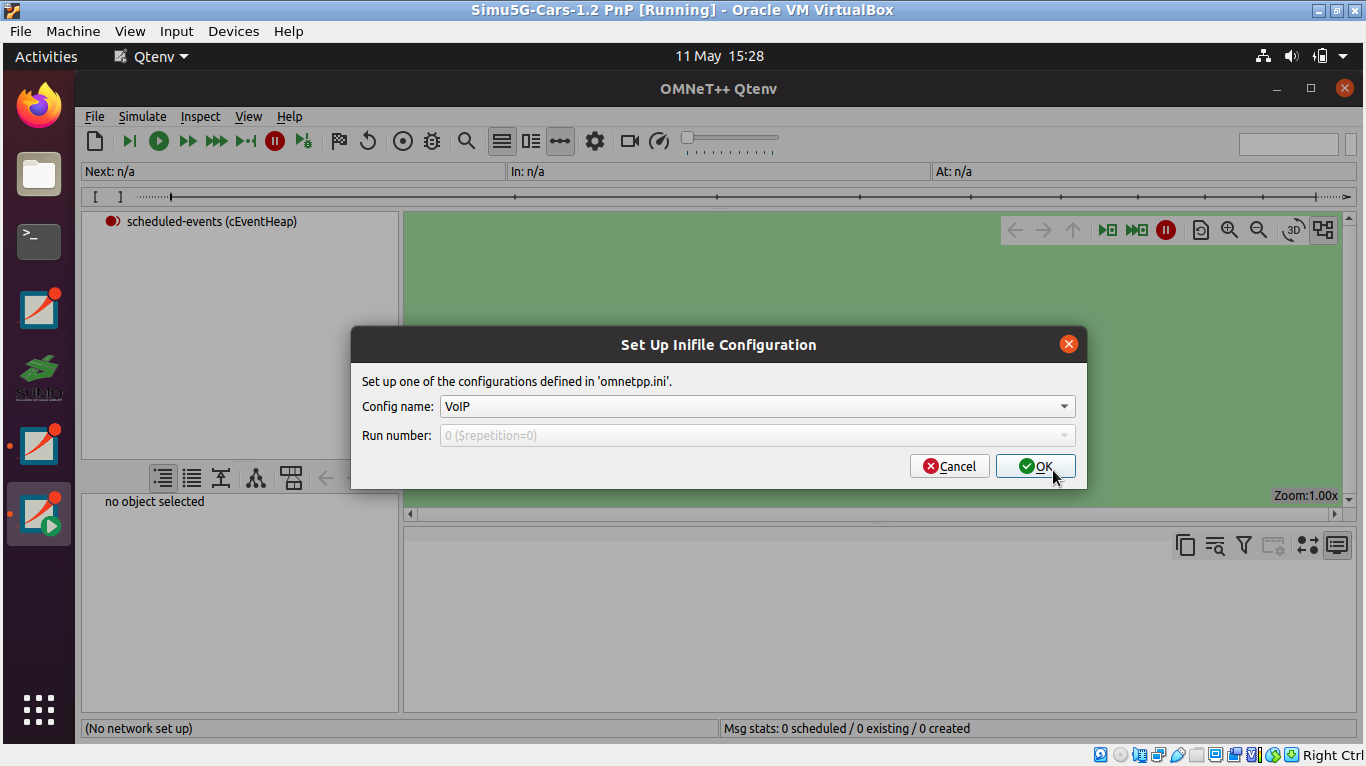Open Firefox from the Ubuntu dock
The width and height of the screenshot is (1366, 766).
tap(39, 106)
